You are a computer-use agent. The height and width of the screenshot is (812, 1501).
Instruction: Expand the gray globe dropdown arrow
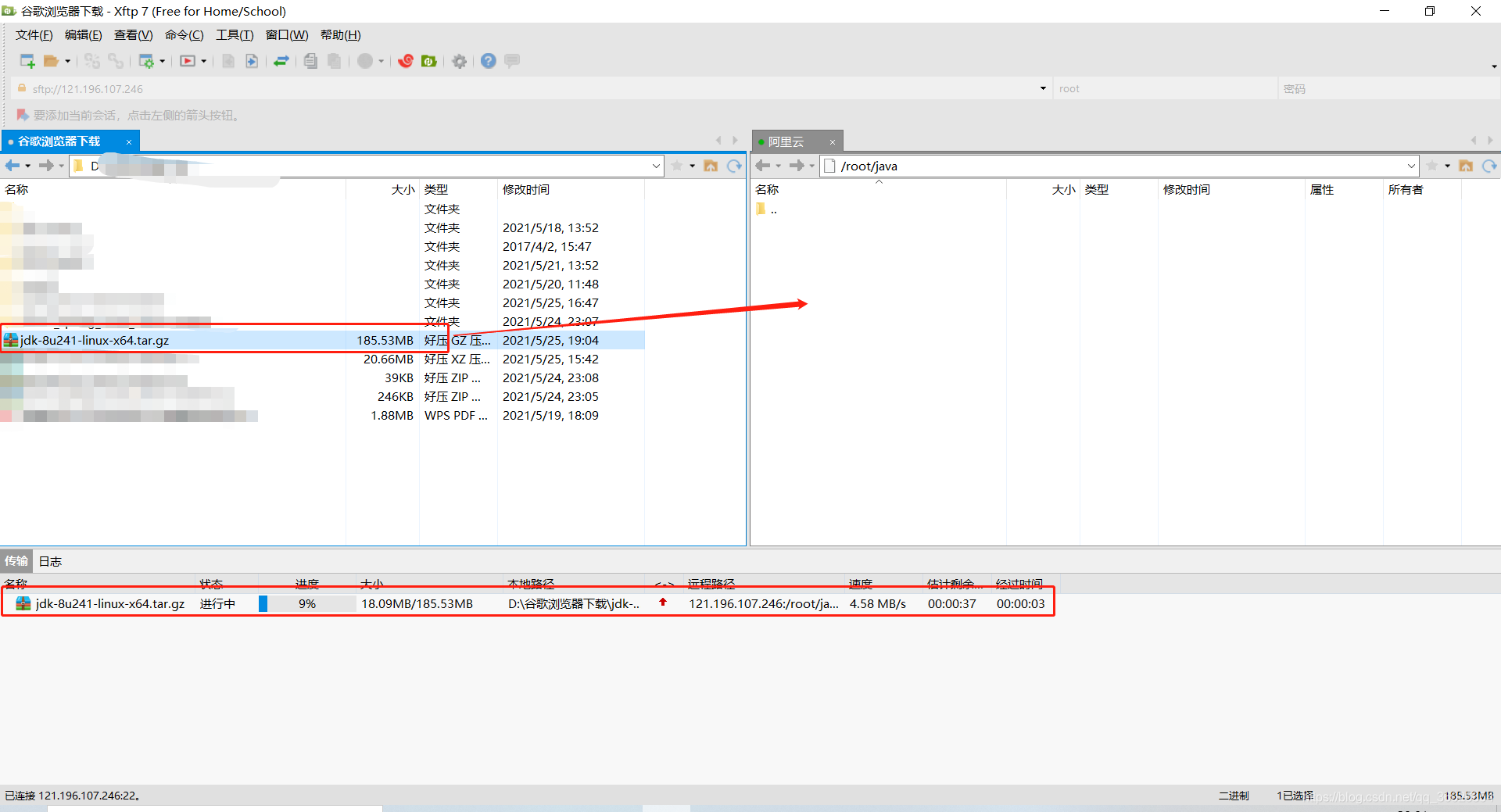click(381, 61)
